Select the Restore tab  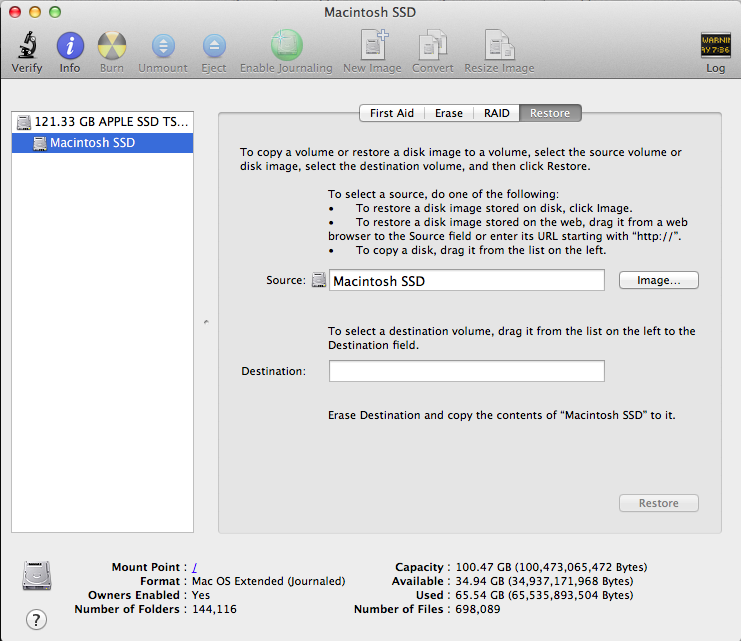tap(550, 113)
